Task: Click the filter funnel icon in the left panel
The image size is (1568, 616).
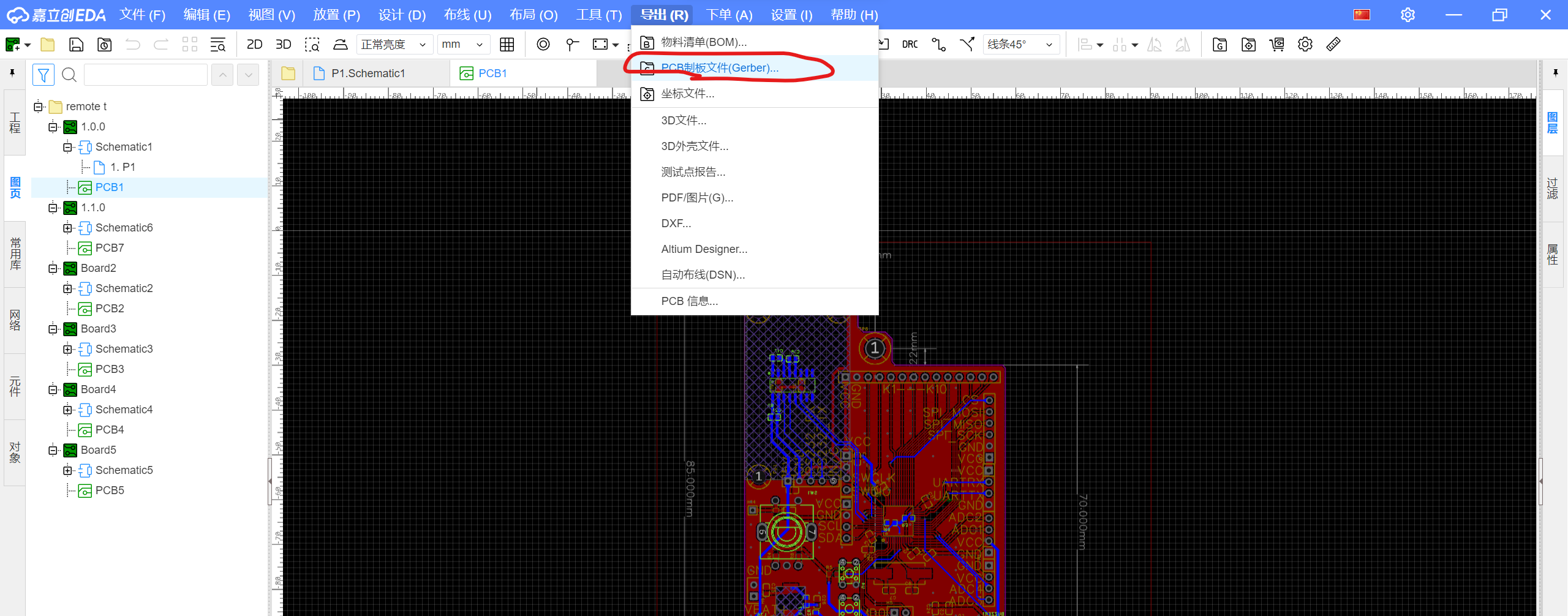Action: 43,75
